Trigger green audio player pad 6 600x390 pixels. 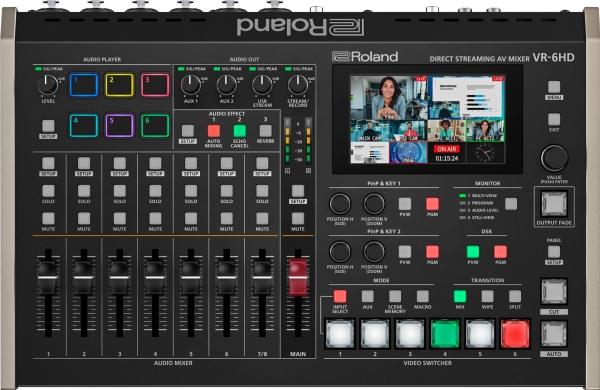(x=155, y=126)
